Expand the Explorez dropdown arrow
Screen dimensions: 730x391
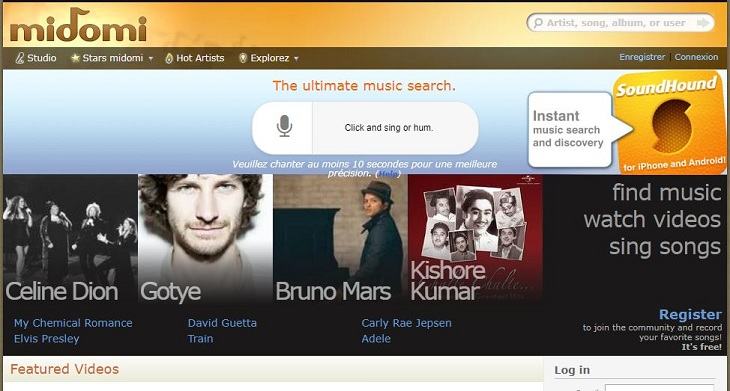tap(296, 59)
